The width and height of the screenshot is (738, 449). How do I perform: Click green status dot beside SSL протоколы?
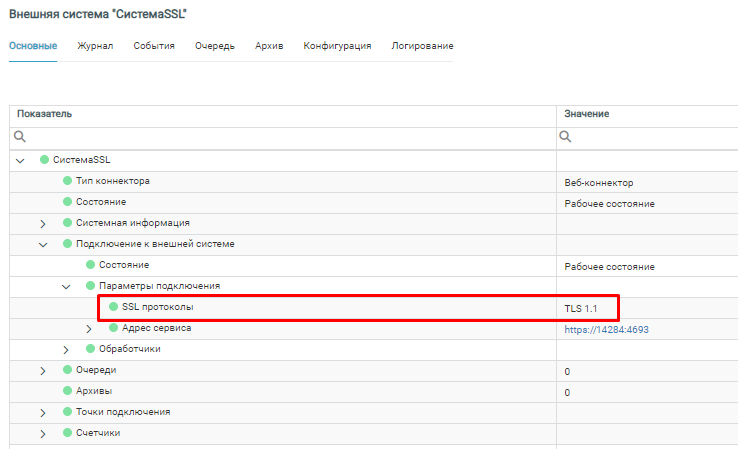pos(113,307)
